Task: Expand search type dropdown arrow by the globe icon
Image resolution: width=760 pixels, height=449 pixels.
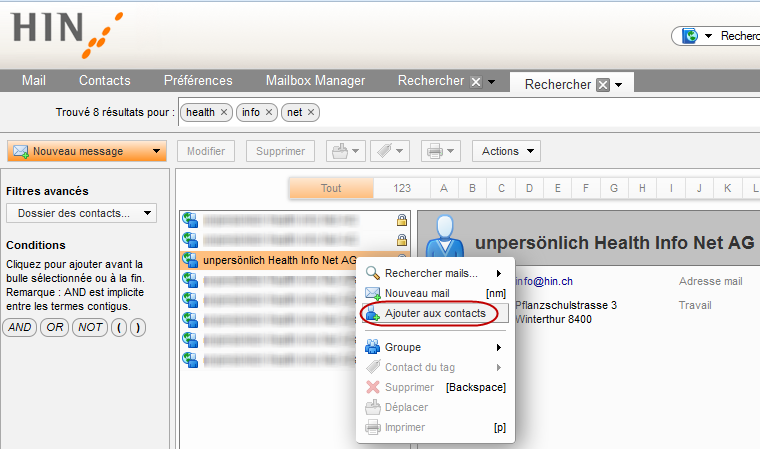Action: [708, 36]
